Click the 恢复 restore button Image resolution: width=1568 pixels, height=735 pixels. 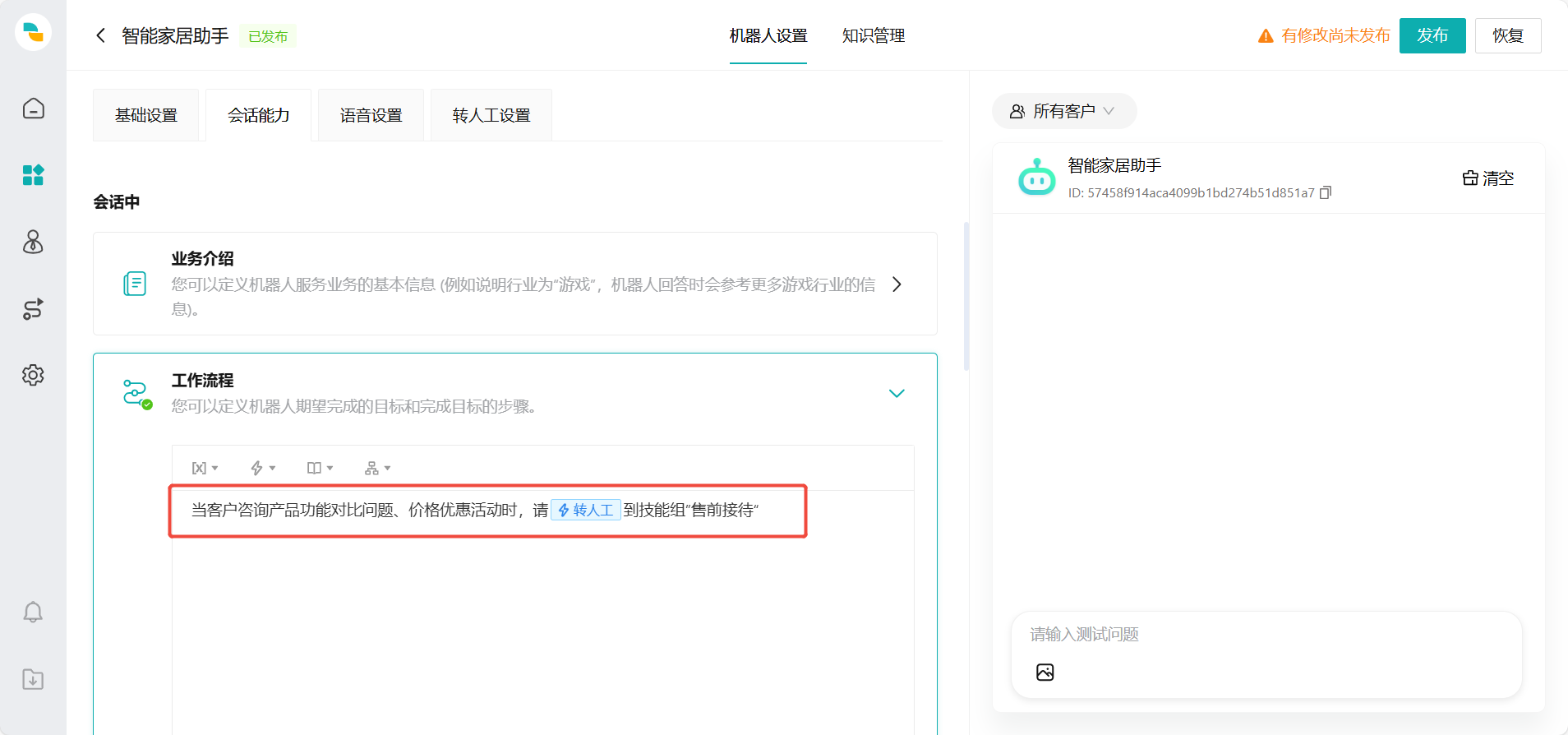point(1508,35)
